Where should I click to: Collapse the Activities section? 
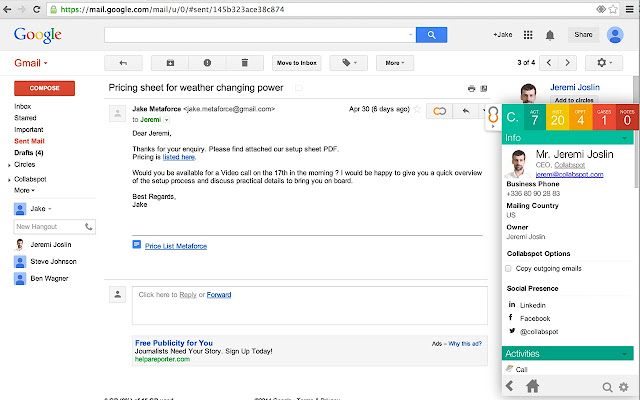pyautogui.click(x=624, y=353)
